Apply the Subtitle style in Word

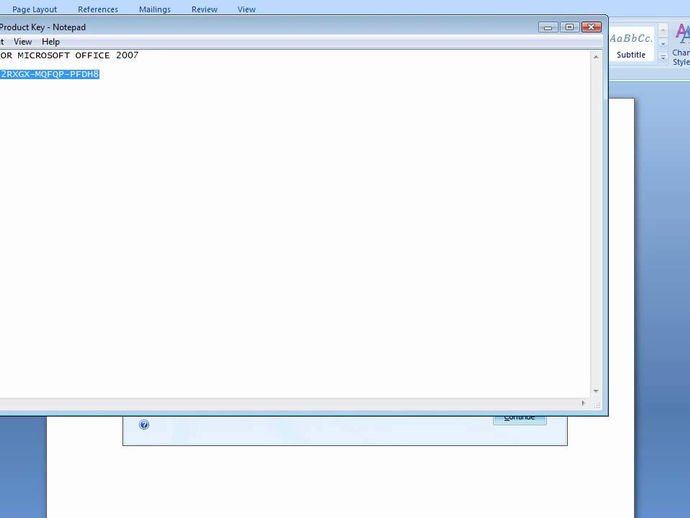(631, 46)
